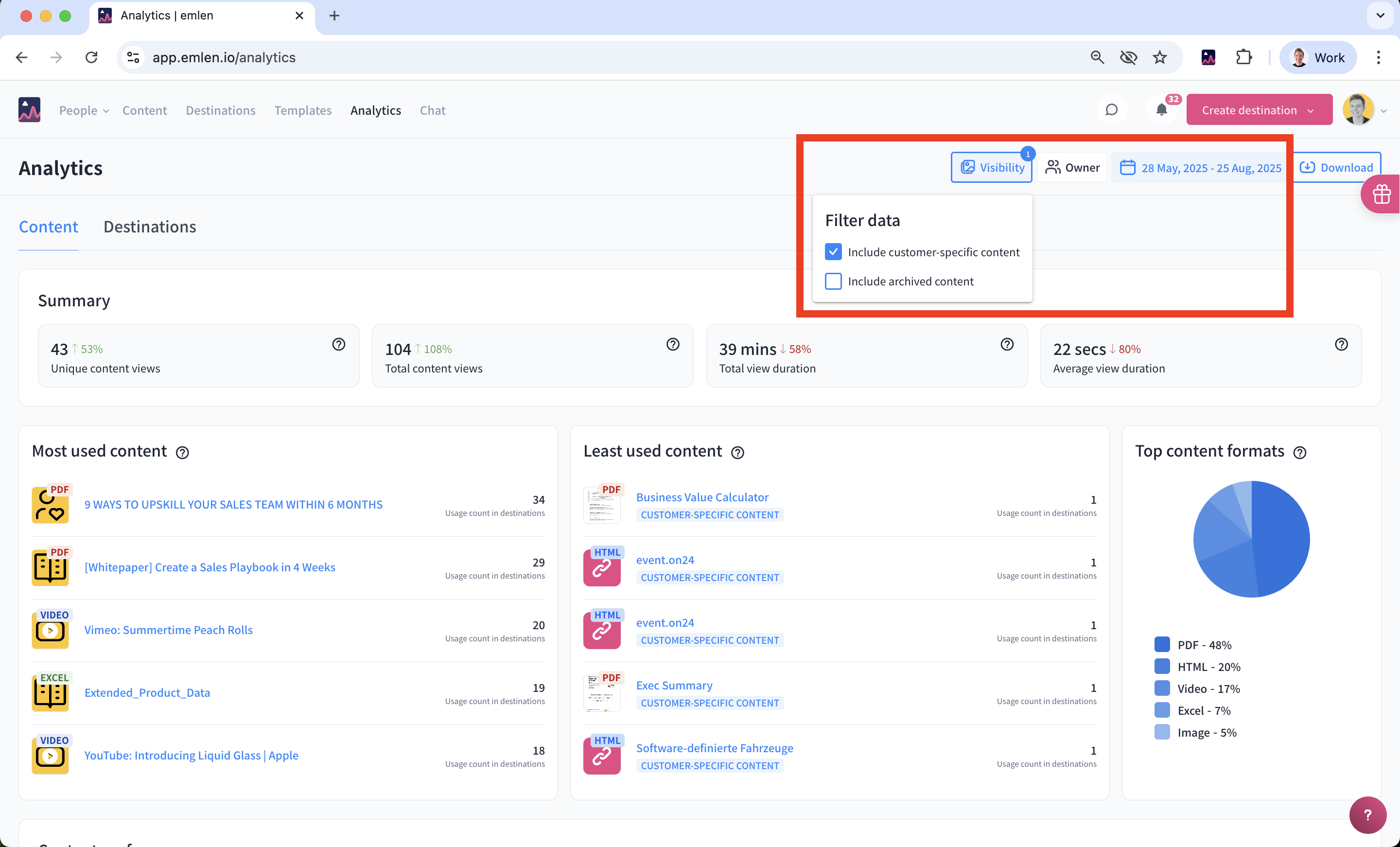1400x847 pixels.
Task: Open the Create destination dropdown
Action: click(1259, 110)
